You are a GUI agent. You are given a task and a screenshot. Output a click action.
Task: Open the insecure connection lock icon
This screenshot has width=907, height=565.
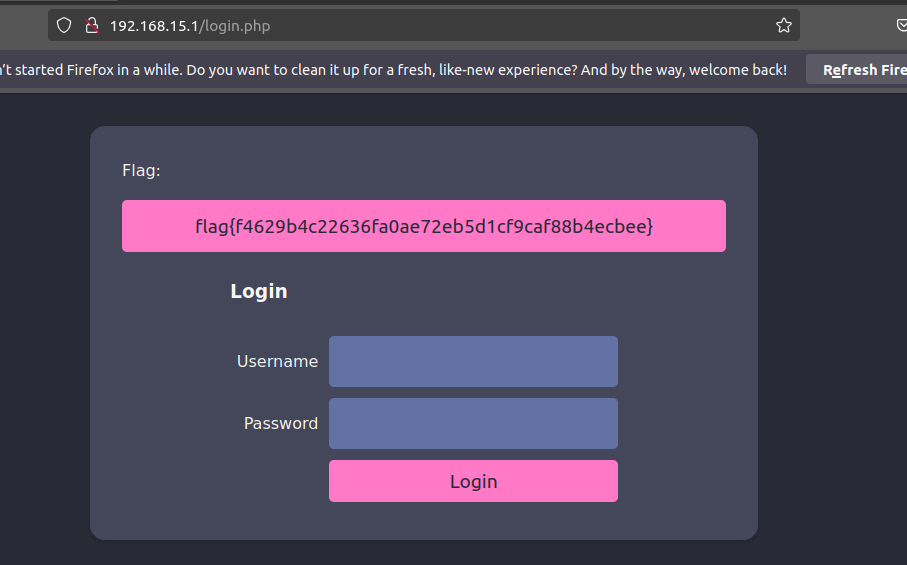(91, 26)
